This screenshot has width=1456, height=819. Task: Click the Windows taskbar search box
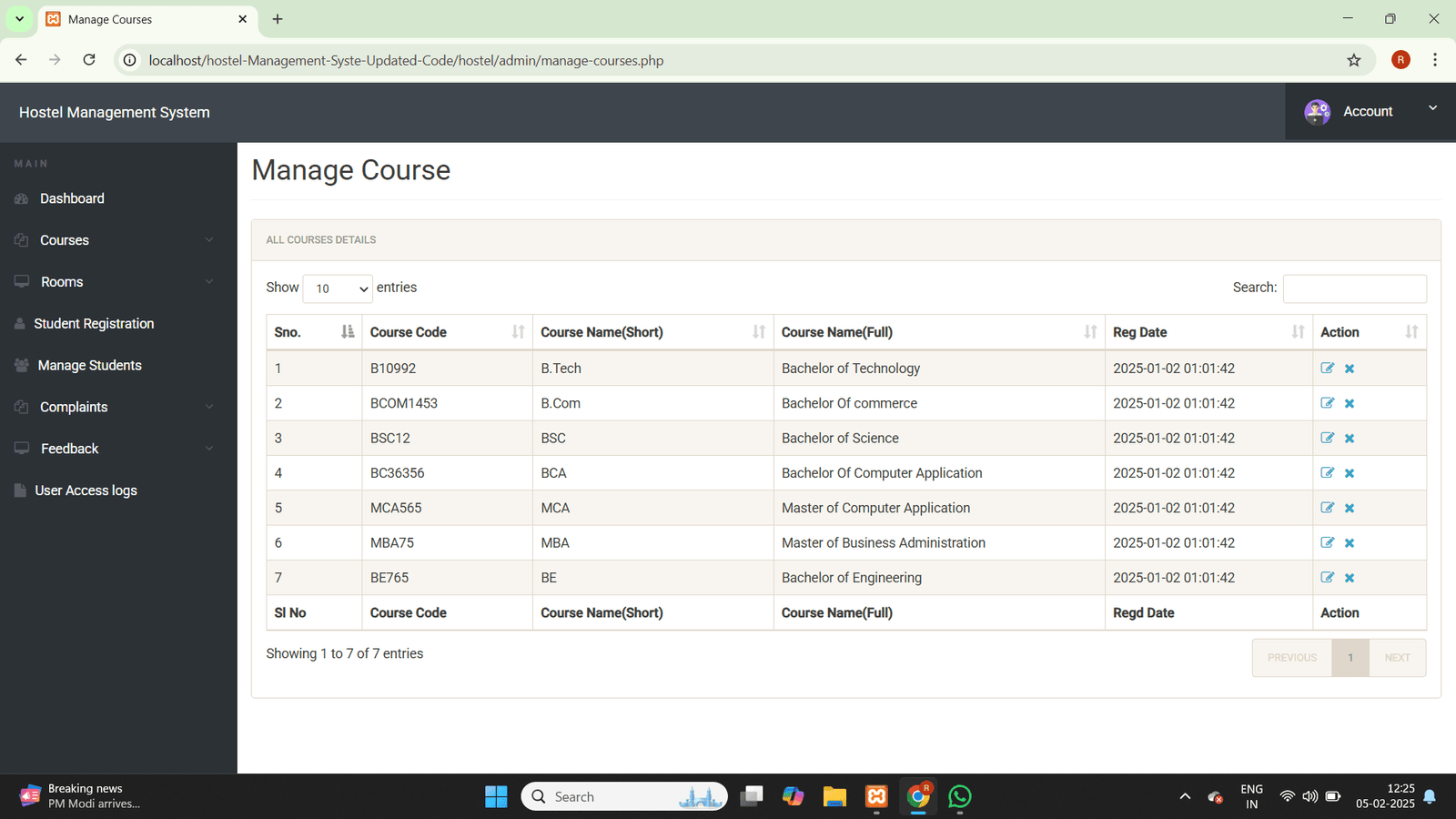point(624,796)
